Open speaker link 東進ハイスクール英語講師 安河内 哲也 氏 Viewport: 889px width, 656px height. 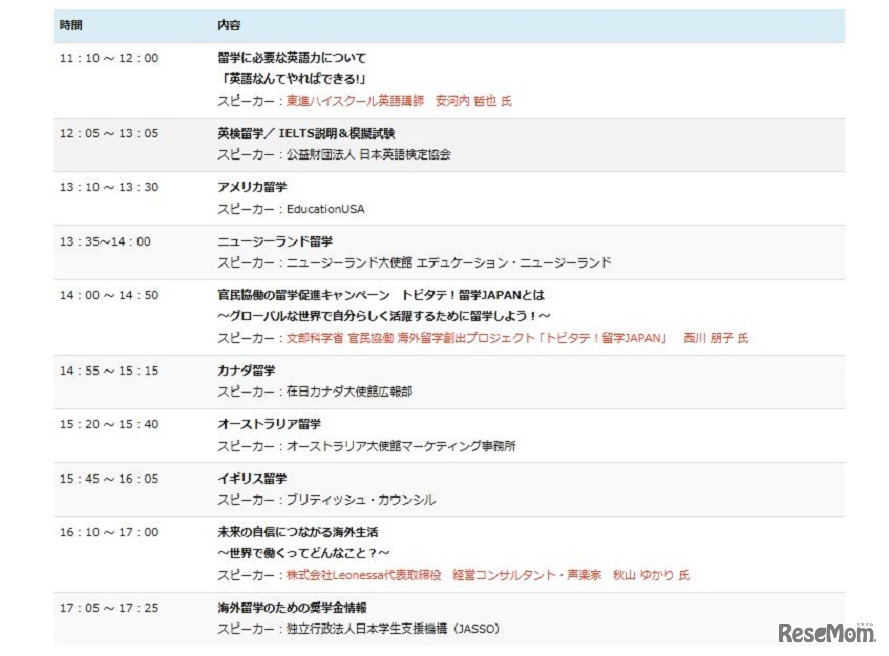[x=399, y=101]
